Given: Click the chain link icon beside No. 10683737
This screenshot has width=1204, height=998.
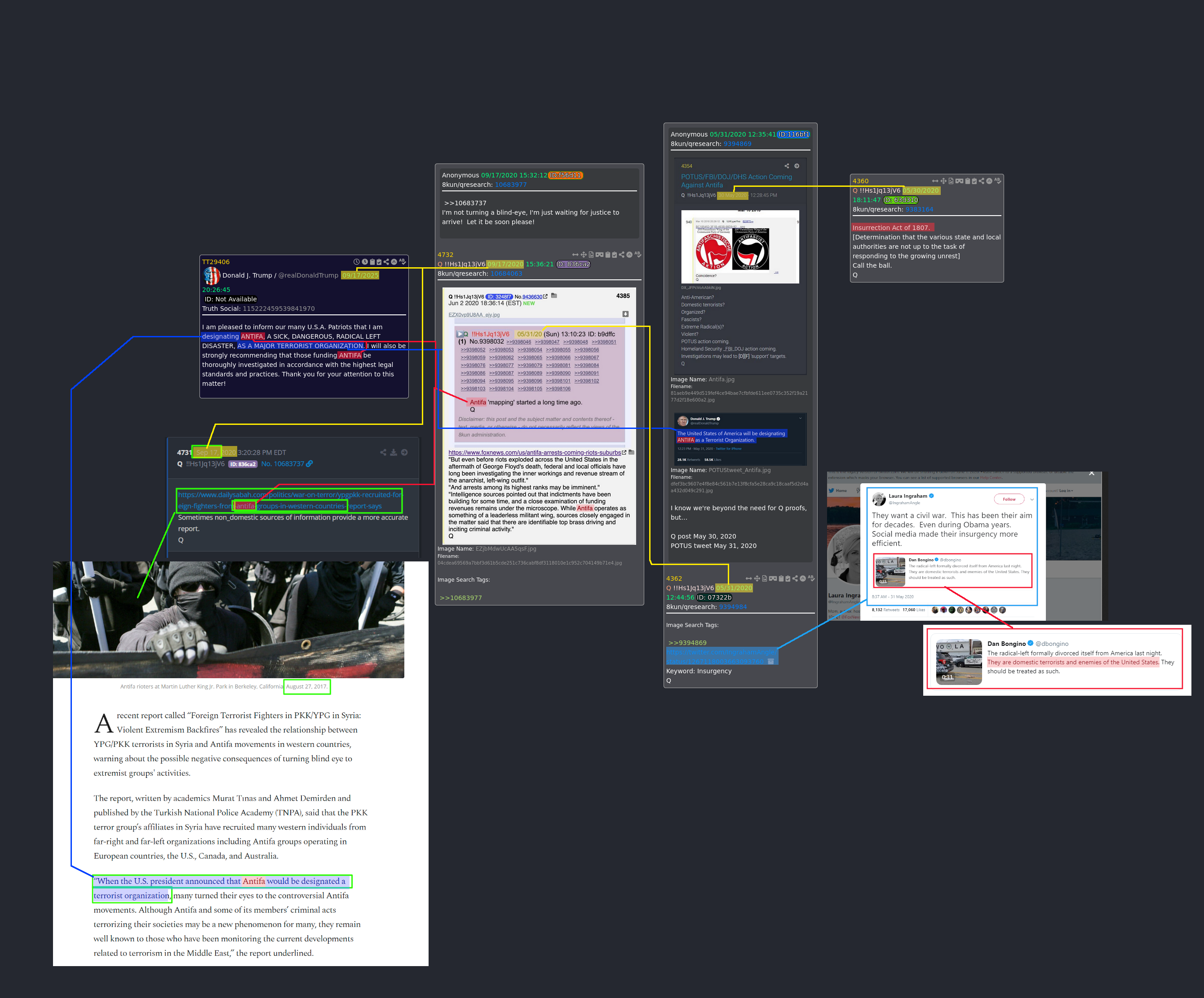Looking at the screenshot, I should (x=310, y=464).
